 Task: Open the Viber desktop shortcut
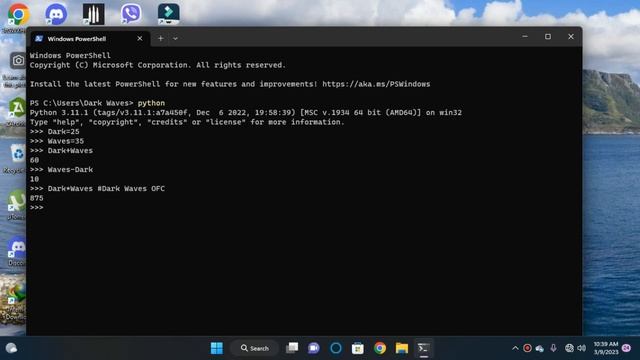point(131,13)
